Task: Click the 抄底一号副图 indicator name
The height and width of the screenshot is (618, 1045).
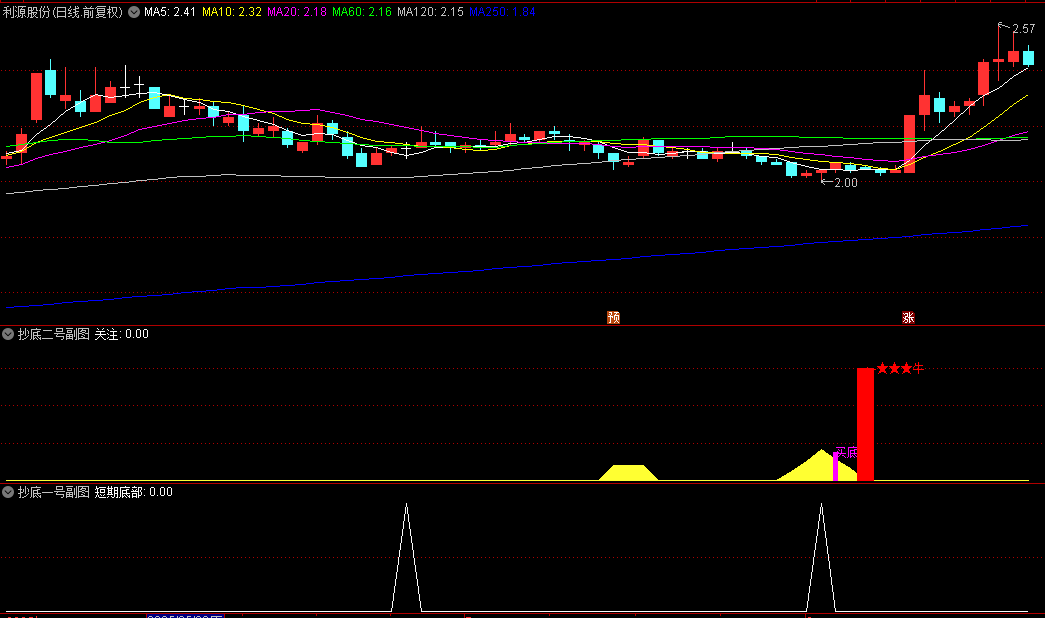Action: (53, 492)
